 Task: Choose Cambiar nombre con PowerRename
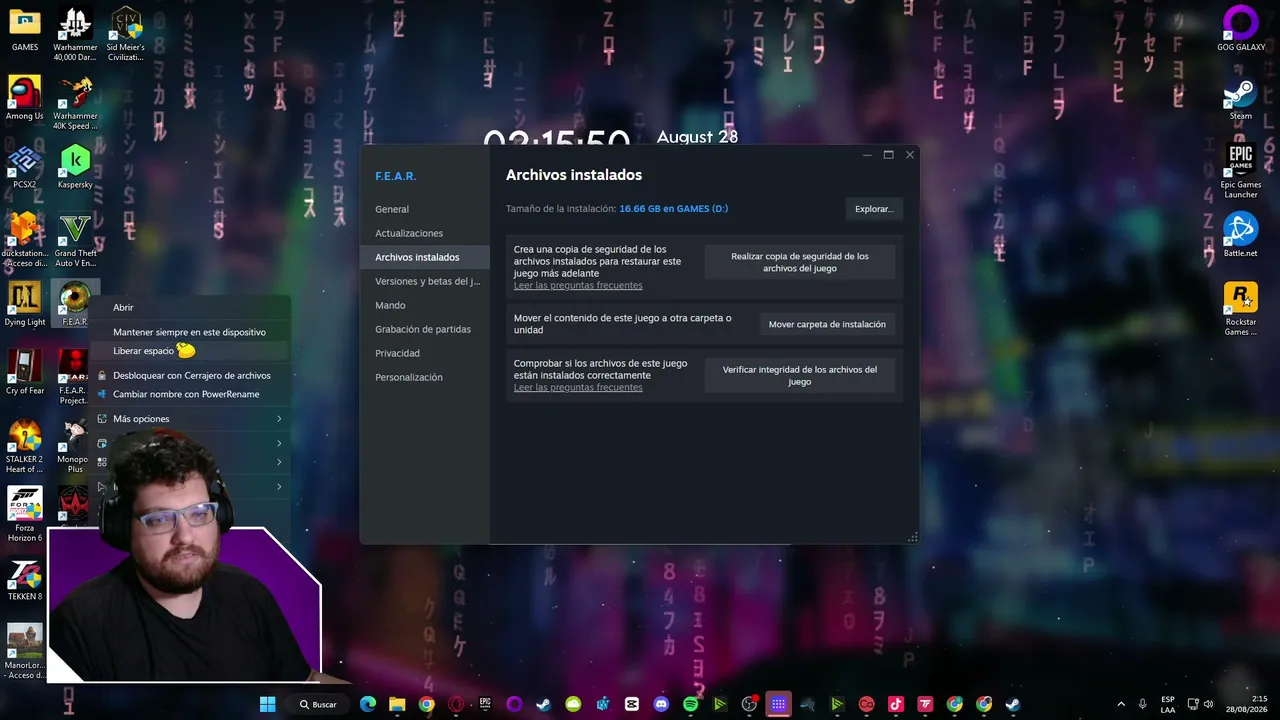coord(189,394)
